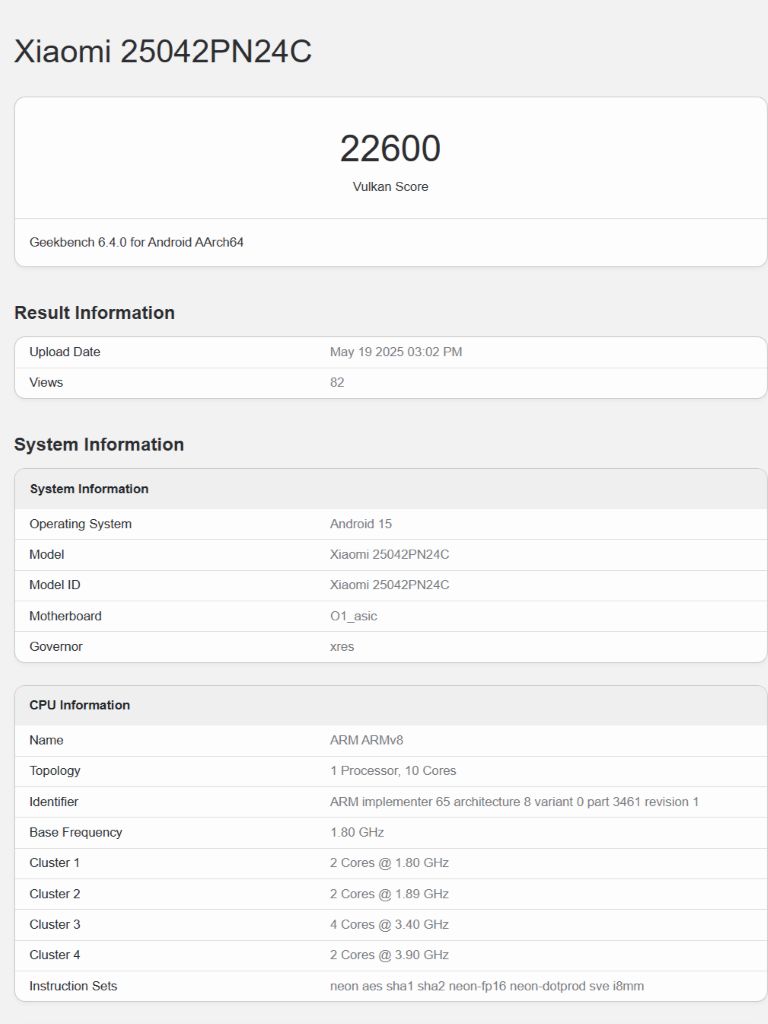Select the Model ID value Xiaomi 25042PN24C
This screenshot has width=768, height=1024.
point(389,585)
